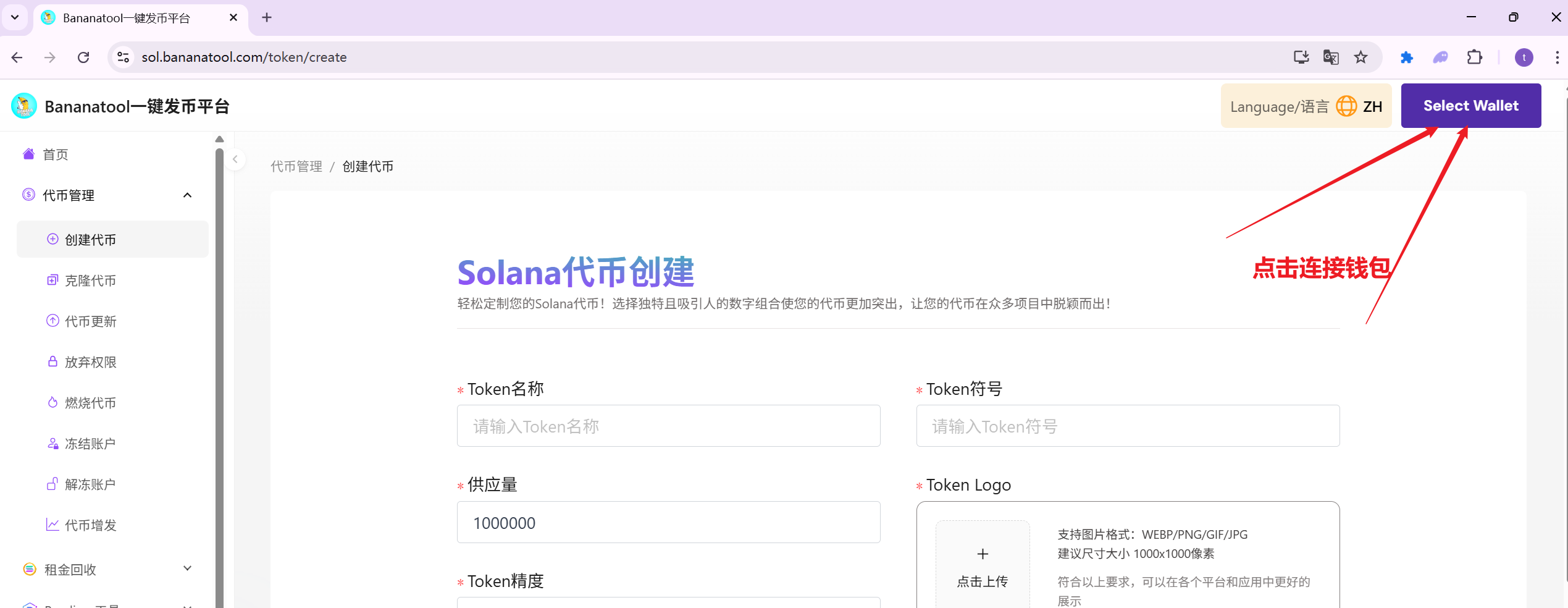1568x608 pixels.
Task: Click the Select Wallet button
Action: 1470,106
